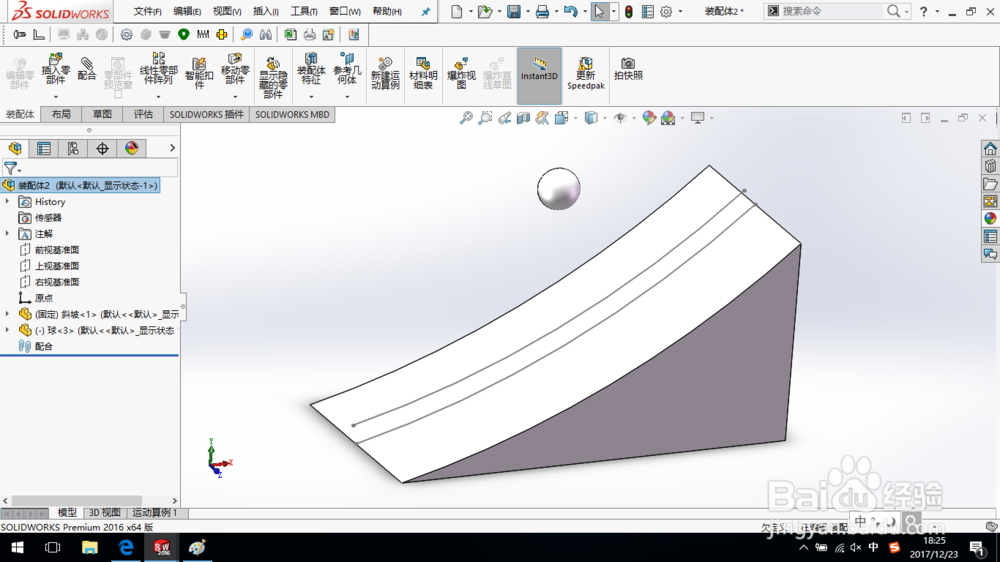Open the Exploded View tool (爆炸视图)
The width and height of the screenshot is (1000, 562).
(461, 73)
